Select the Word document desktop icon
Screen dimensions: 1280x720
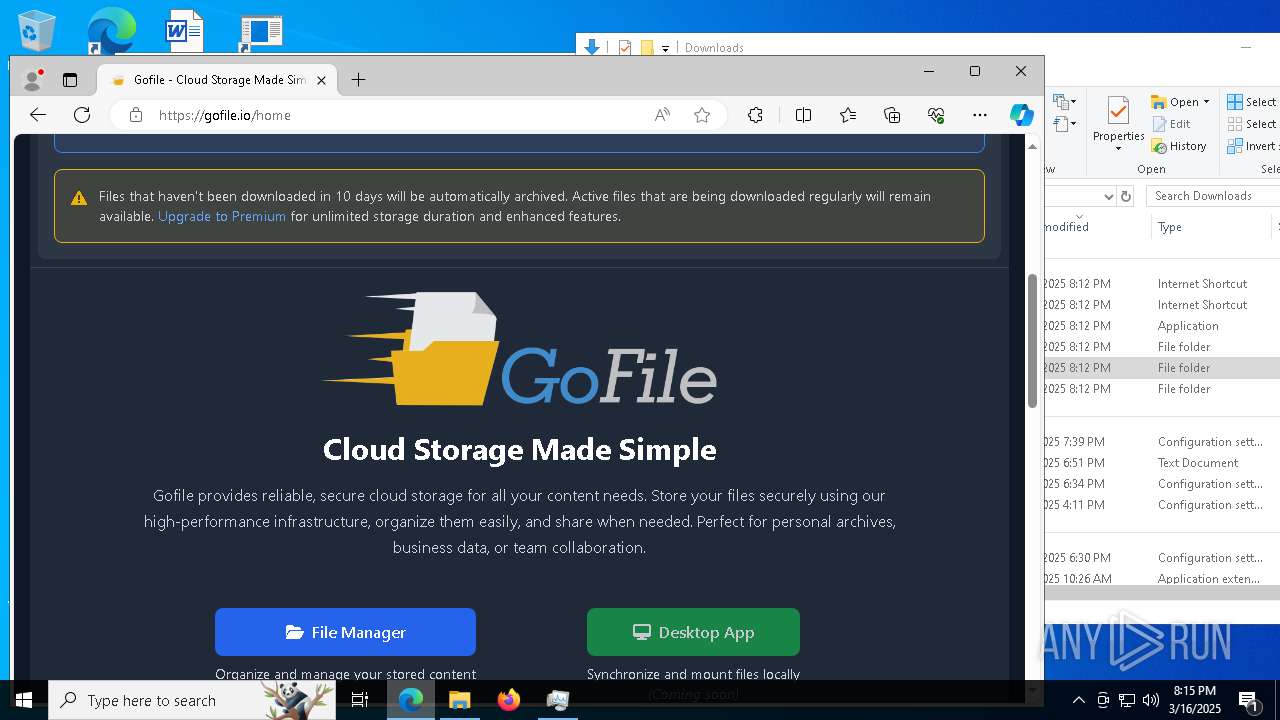coord(185,29)
